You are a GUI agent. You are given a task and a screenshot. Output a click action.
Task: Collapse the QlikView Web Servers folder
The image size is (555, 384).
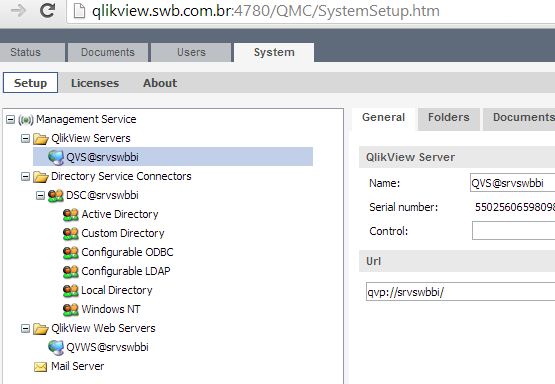(25, 328)
